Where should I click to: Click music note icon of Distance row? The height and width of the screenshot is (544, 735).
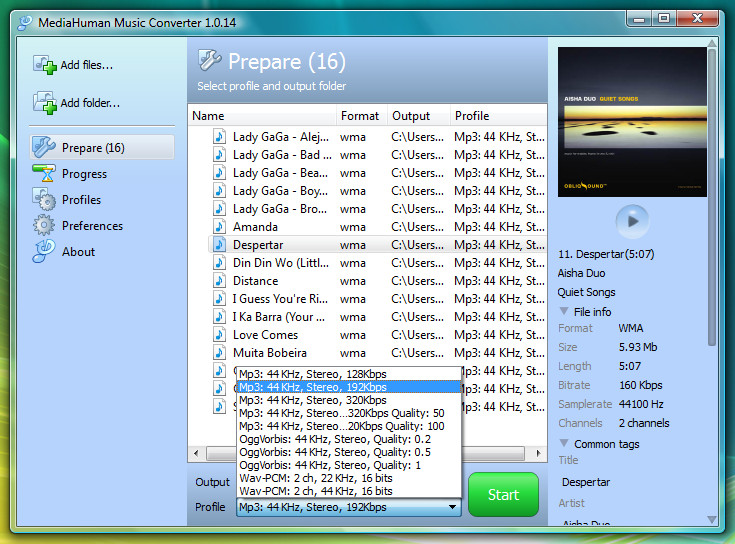[219, 280]
